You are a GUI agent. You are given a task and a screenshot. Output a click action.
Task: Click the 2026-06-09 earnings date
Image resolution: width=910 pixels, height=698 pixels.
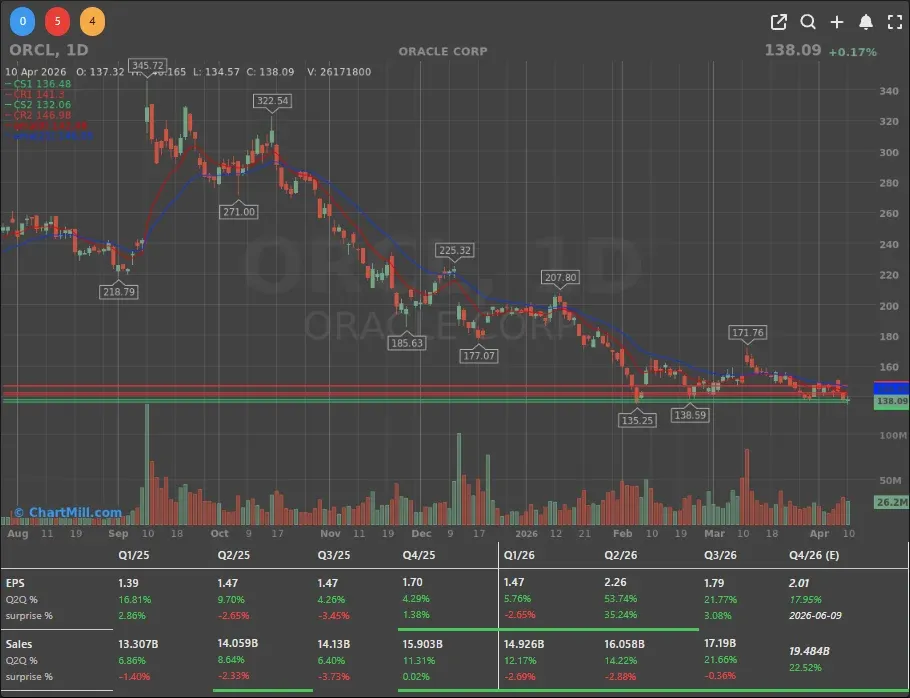coord(815,616)
